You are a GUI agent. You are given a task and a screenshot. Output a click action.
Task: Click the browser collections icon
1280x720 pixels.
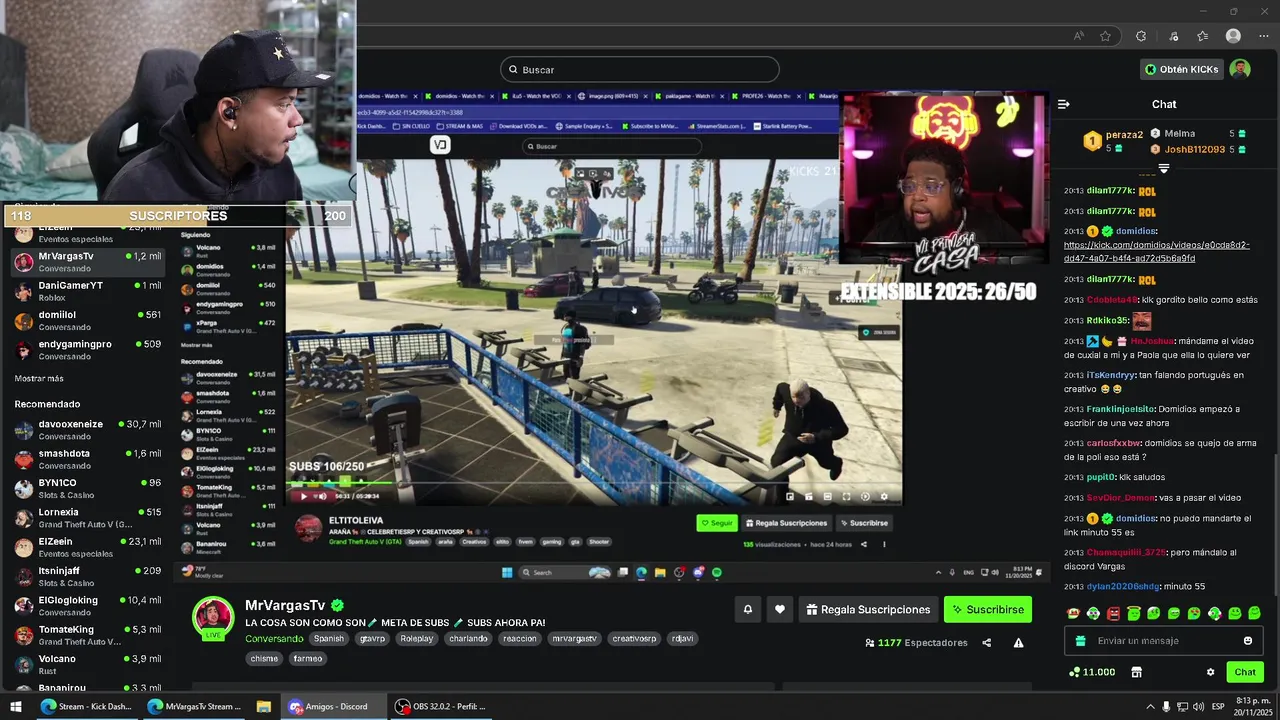[x=1202, y=36]
